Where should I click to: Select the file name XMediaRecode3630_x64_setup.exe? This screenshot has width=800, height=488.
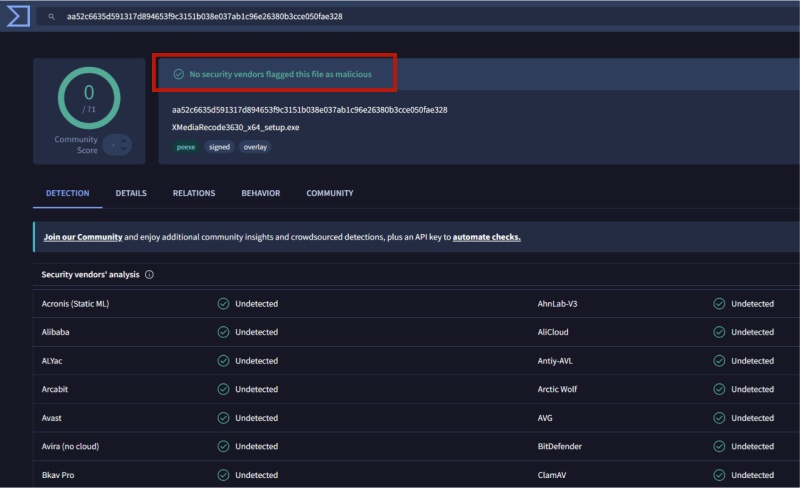point(236,127)
